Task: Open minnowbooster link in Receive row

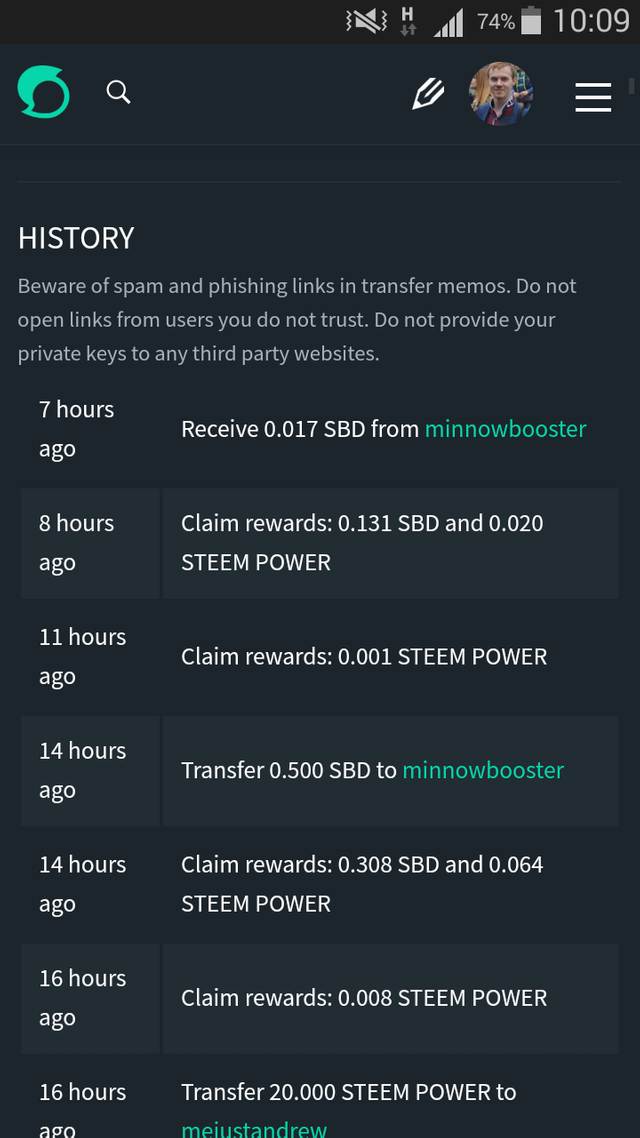Action: 505,429
